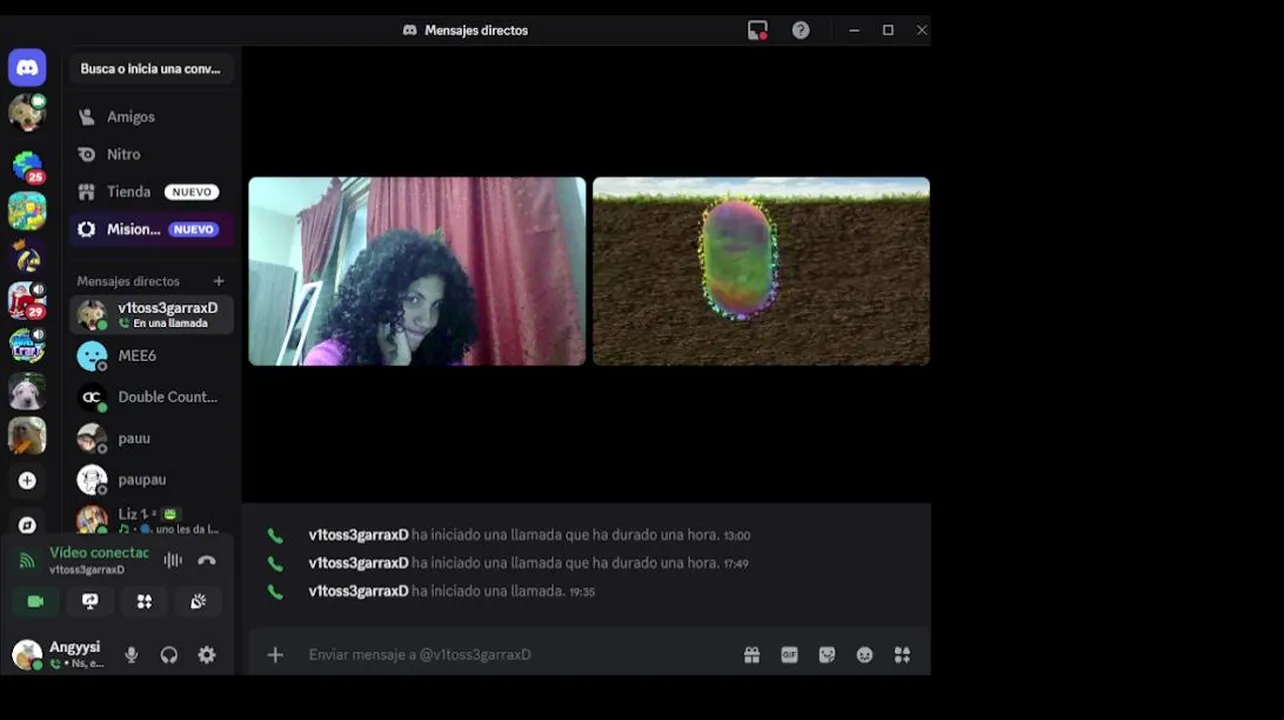The image size is (1284, 720).
Task: Click the webcam video tile
Action: tap(417, 271)
